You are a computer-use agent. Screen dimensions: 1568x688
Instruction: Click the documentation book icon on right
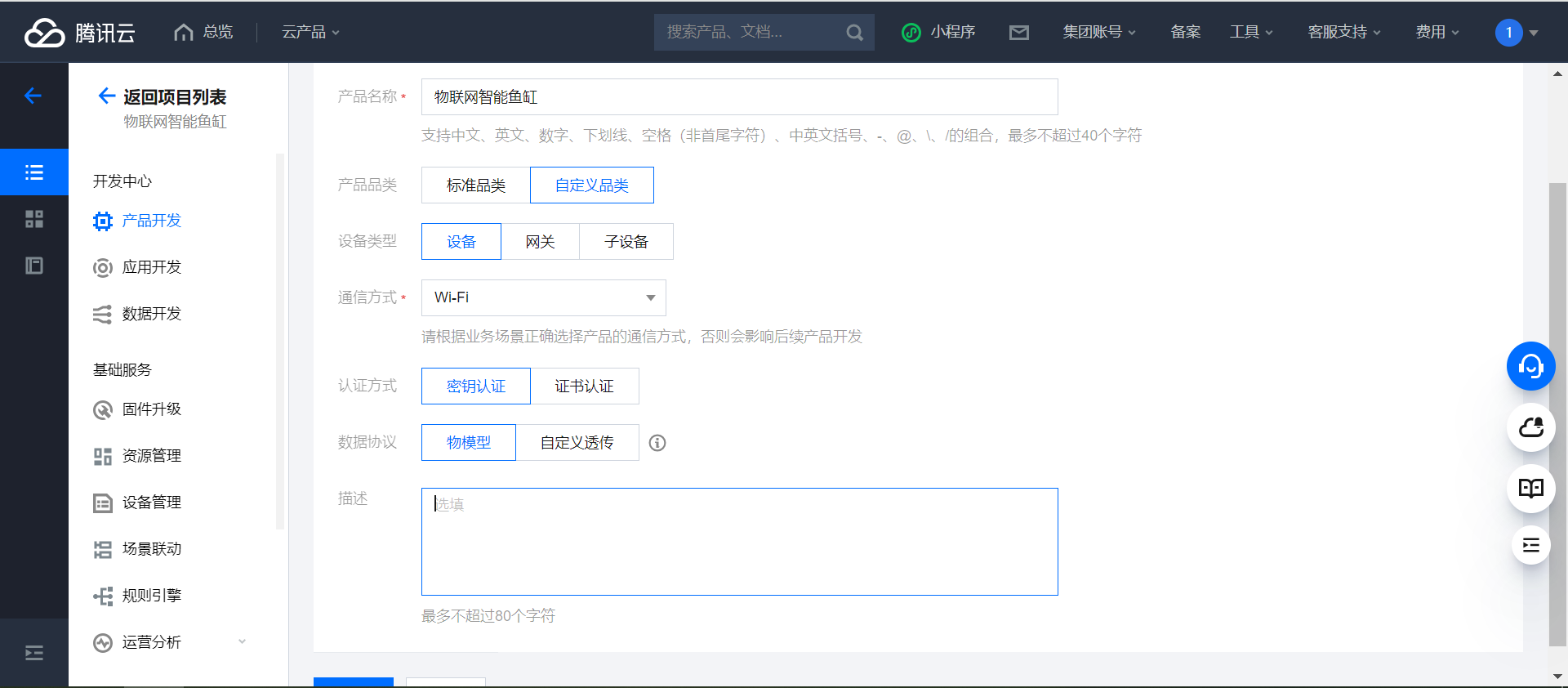[x=1530, y=489]
